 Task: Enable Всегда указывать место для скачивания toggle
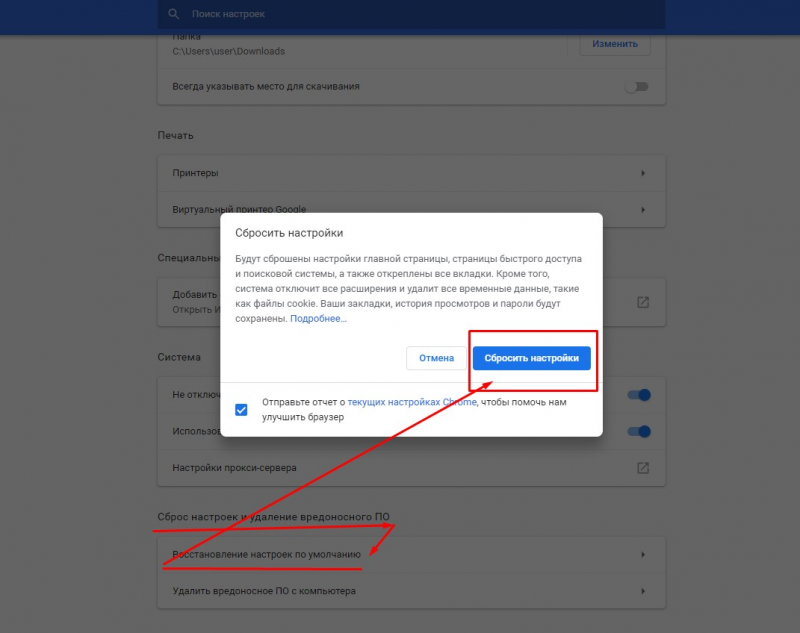(637, 87)
